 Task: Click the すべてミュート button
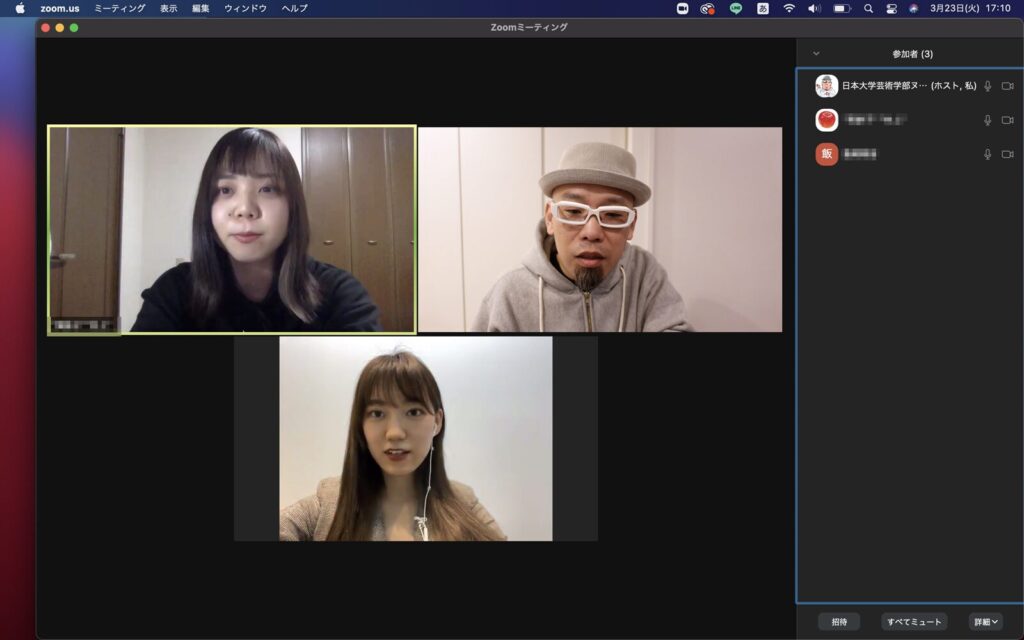coord(914,622)
